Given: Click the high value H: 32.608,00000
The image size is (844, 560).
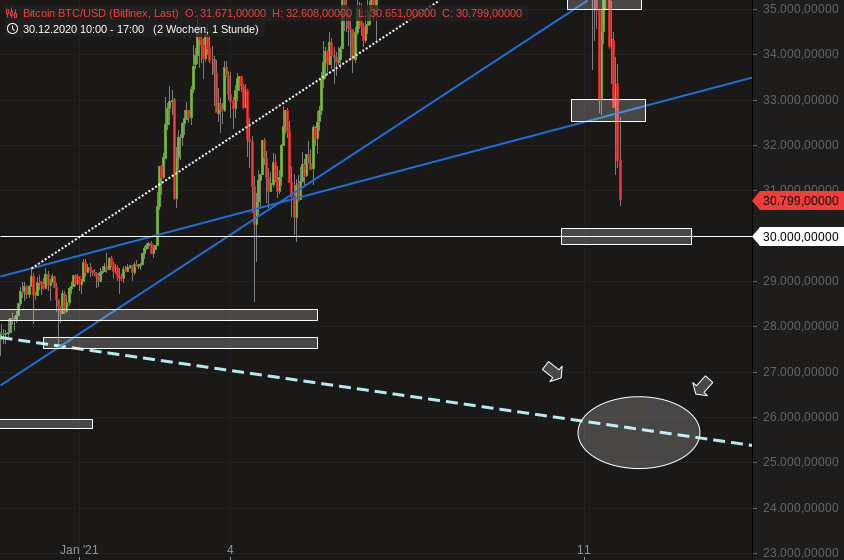Looking at the screenshot, I should click(x=312, y=13).
